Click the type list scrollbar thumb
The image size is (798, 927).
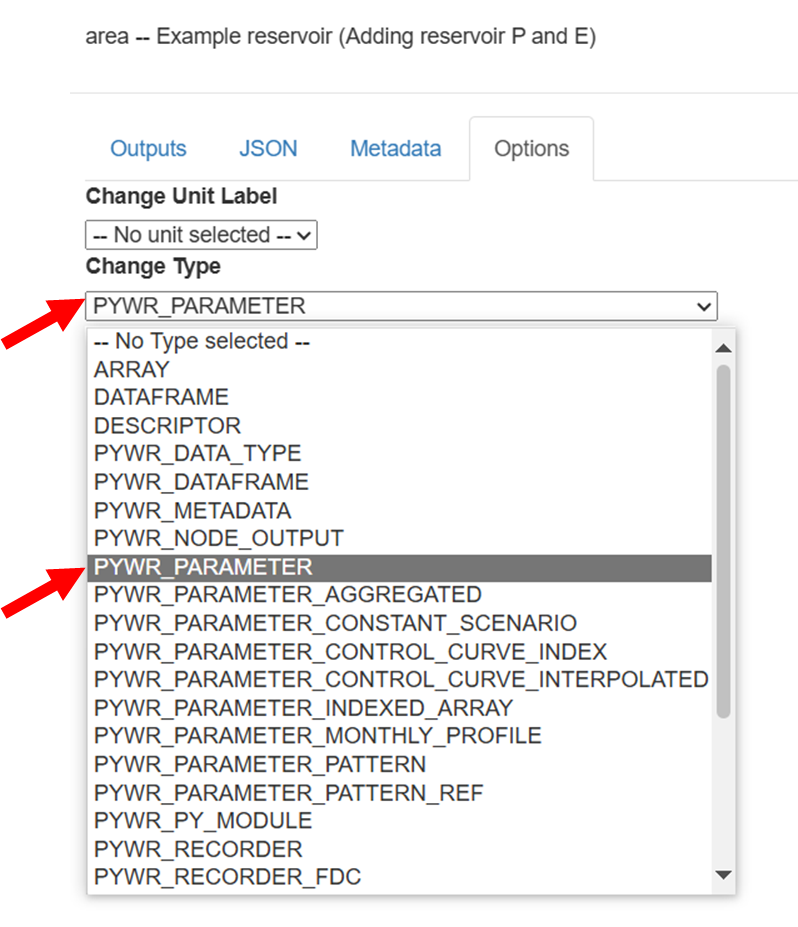pos(723,540)
